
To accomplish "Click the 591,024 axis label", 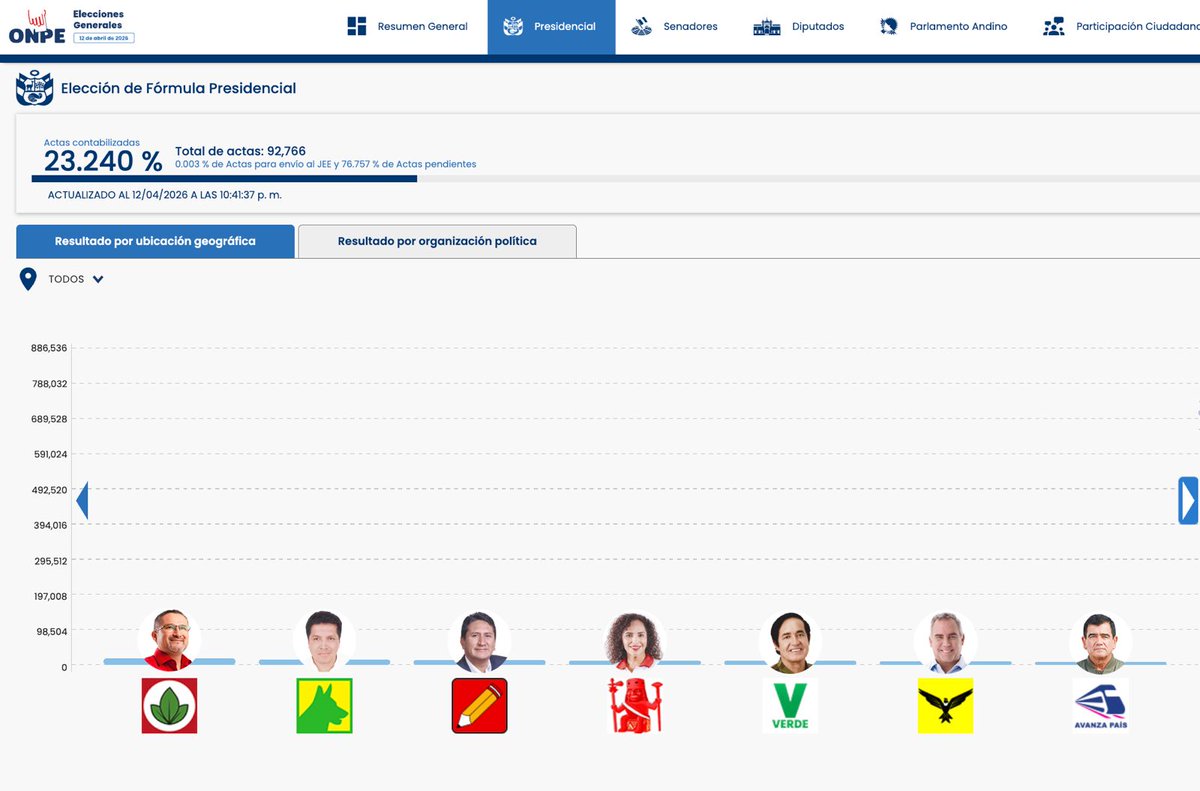I will (48, 454).
